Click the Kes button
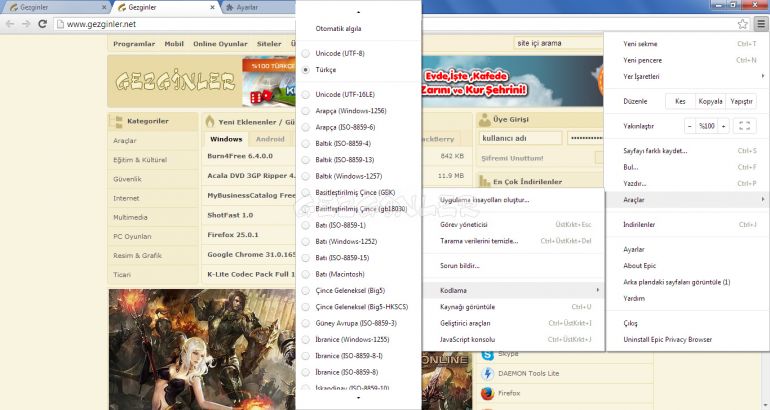 tap(680, 101)
